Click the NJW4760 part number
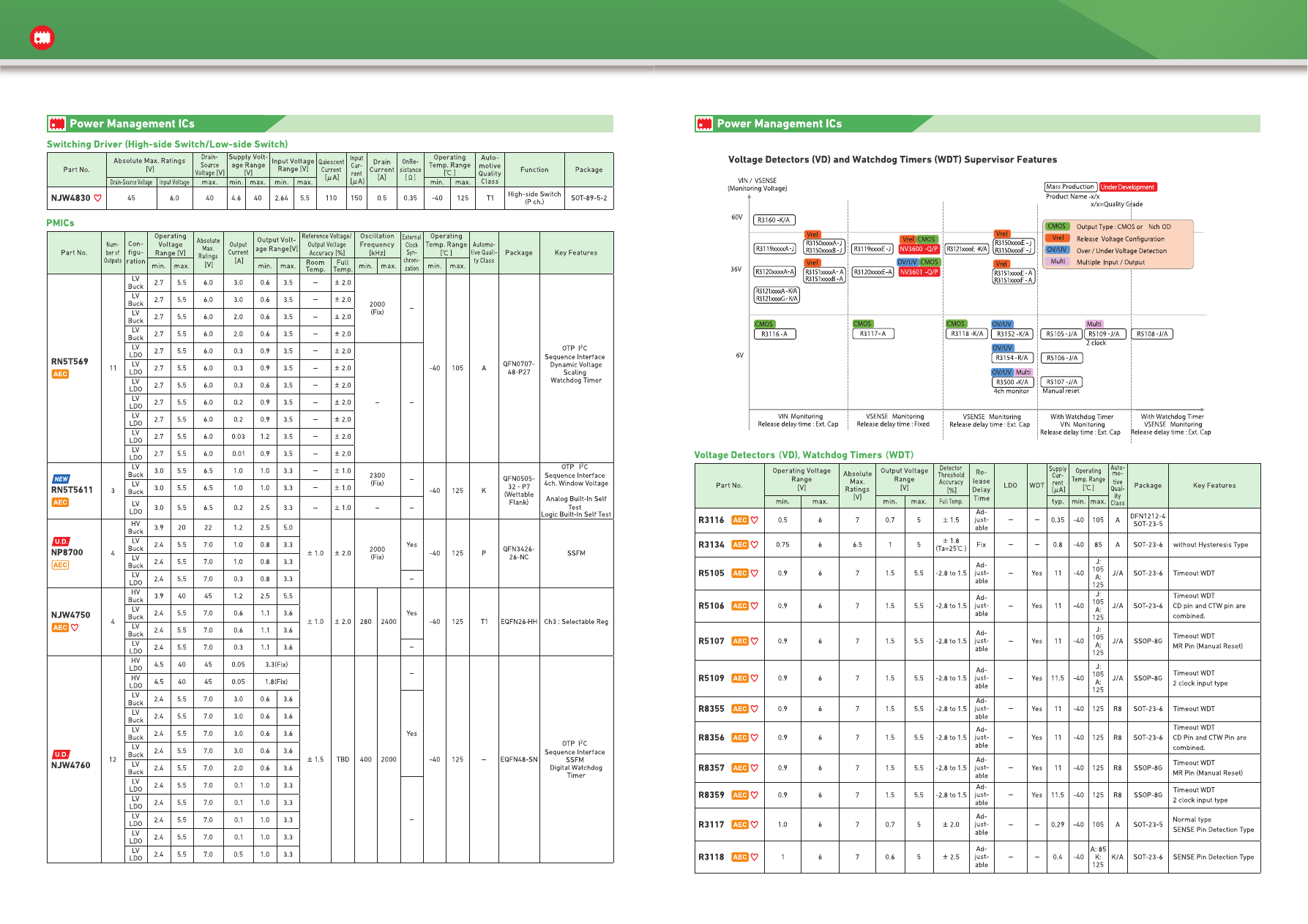This screenshot has width=1308, height=924. 70,766
